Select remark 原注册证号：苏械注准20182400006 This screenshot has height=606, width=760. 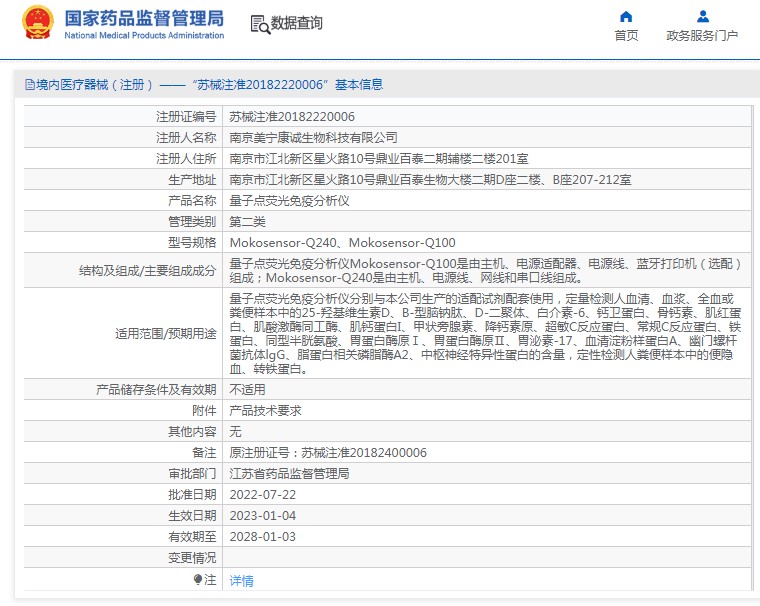(x=328, y=452)
